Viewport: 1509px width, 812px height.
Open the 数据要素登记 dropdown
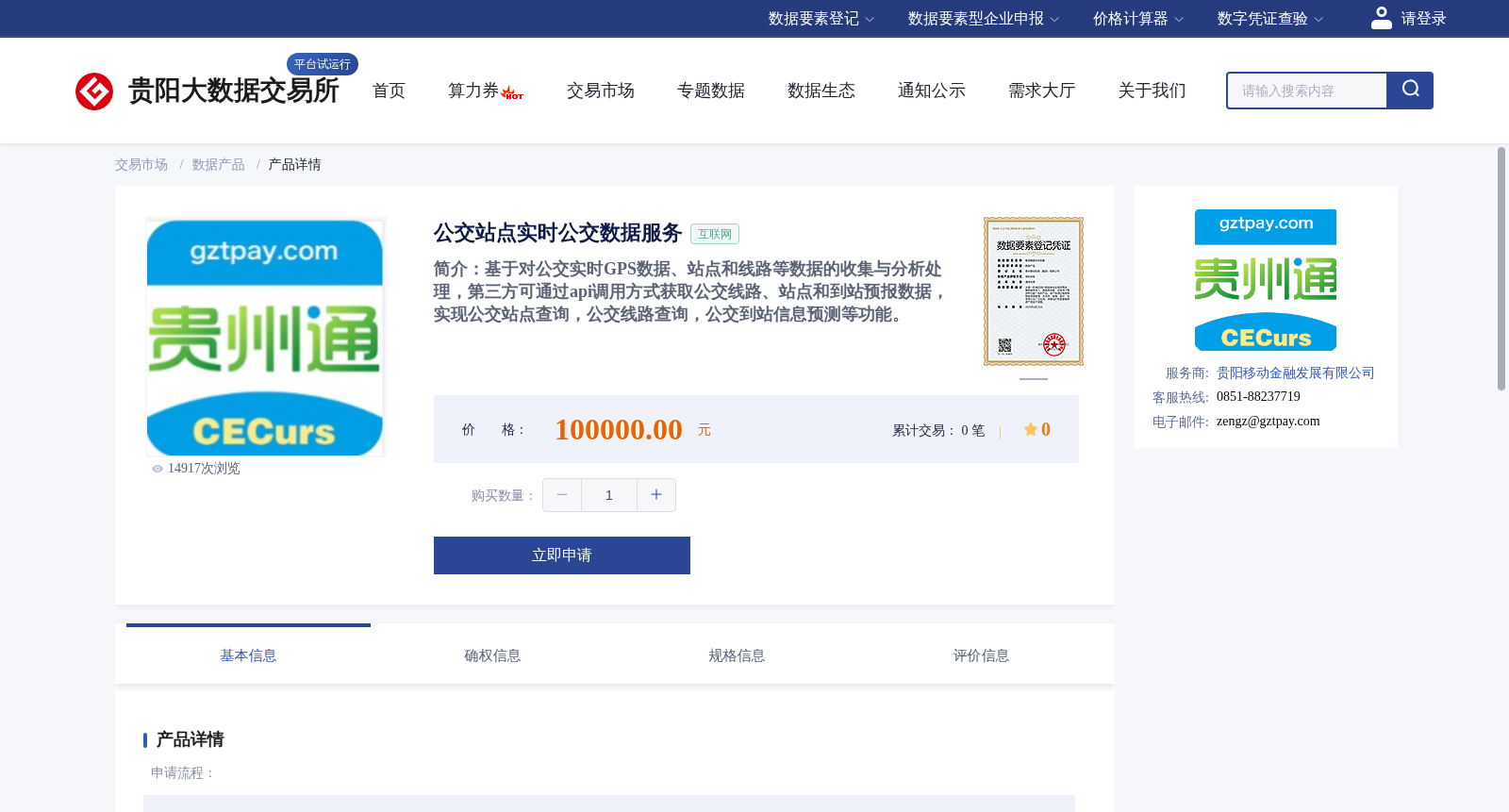(821, 19)
